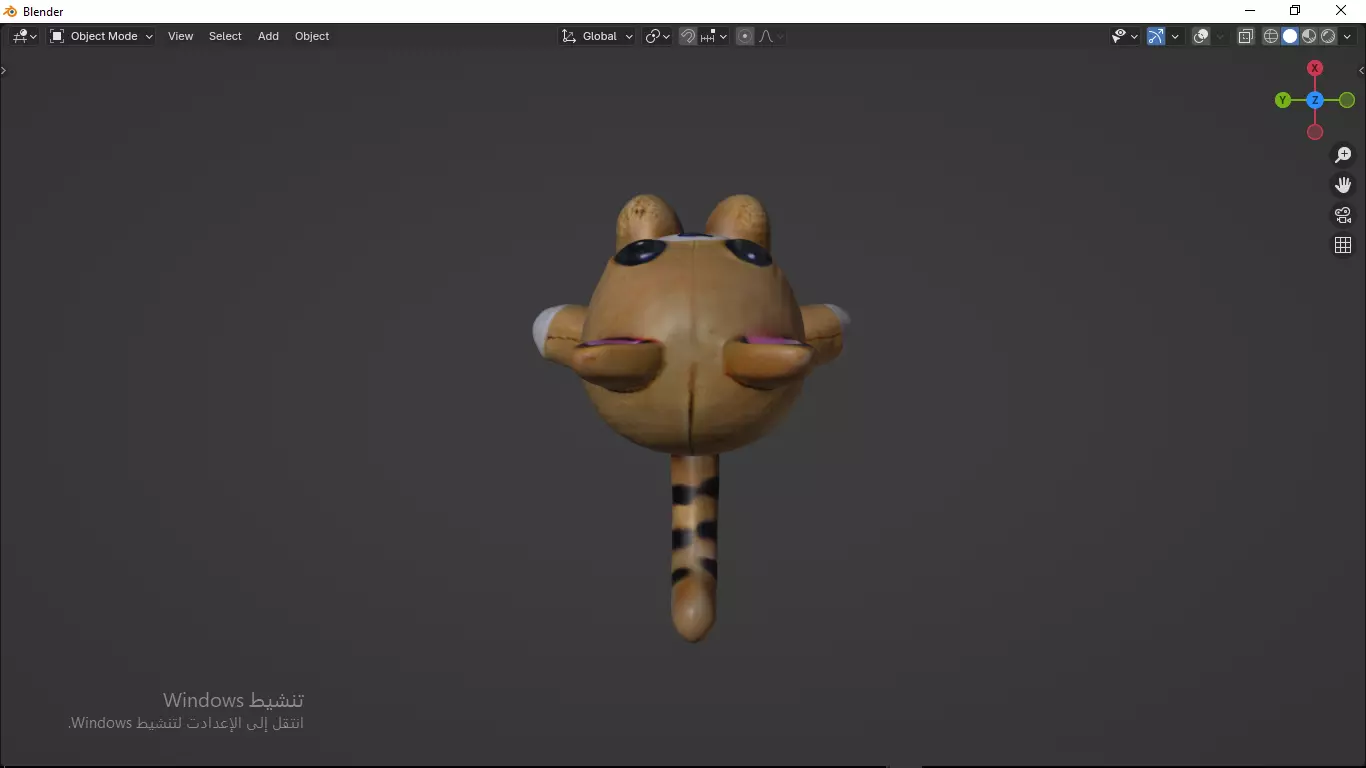The width and height of the screenshot is (1366, 768).
Task: Open the Select menu
Action: click(225, 36)
